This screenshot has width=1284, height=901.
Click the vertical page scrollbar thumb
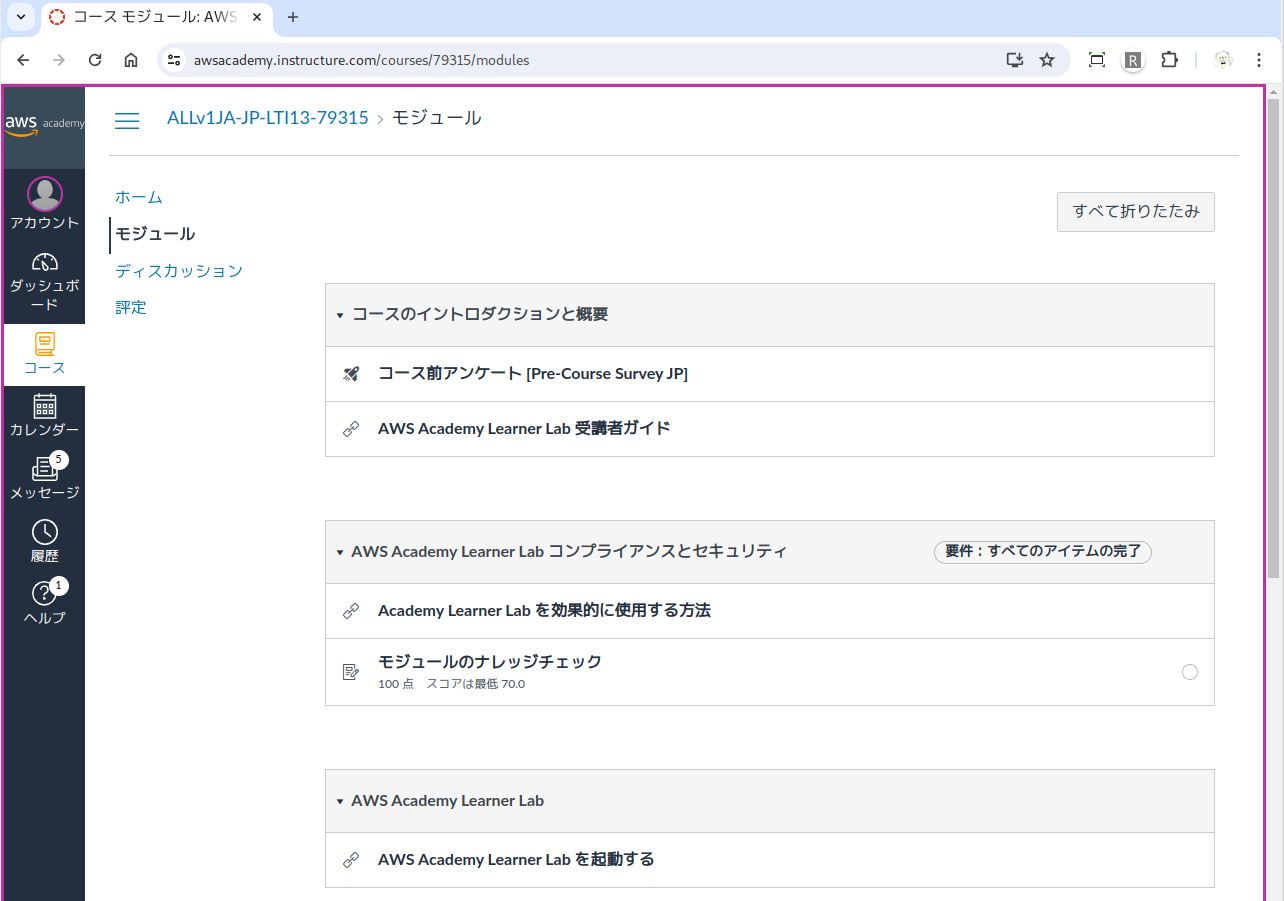click(x=1273, y=338)
